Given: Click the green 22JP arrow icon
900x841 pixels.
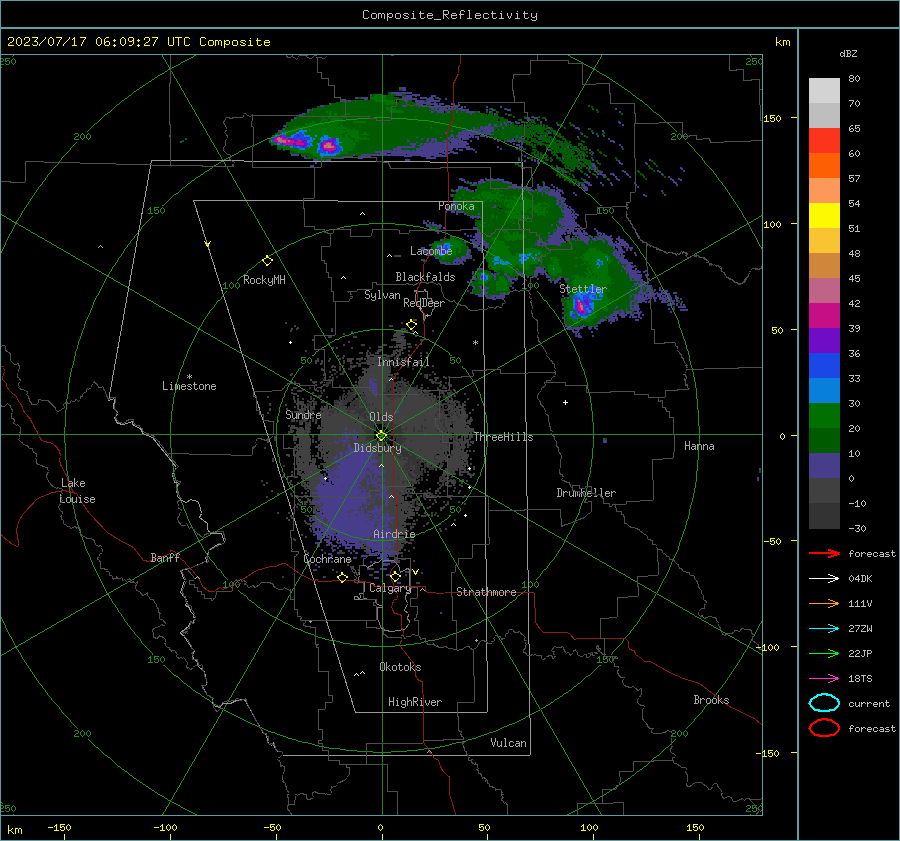Looking at the screenshot, I should pyautogui.click(x=824, y=653).
